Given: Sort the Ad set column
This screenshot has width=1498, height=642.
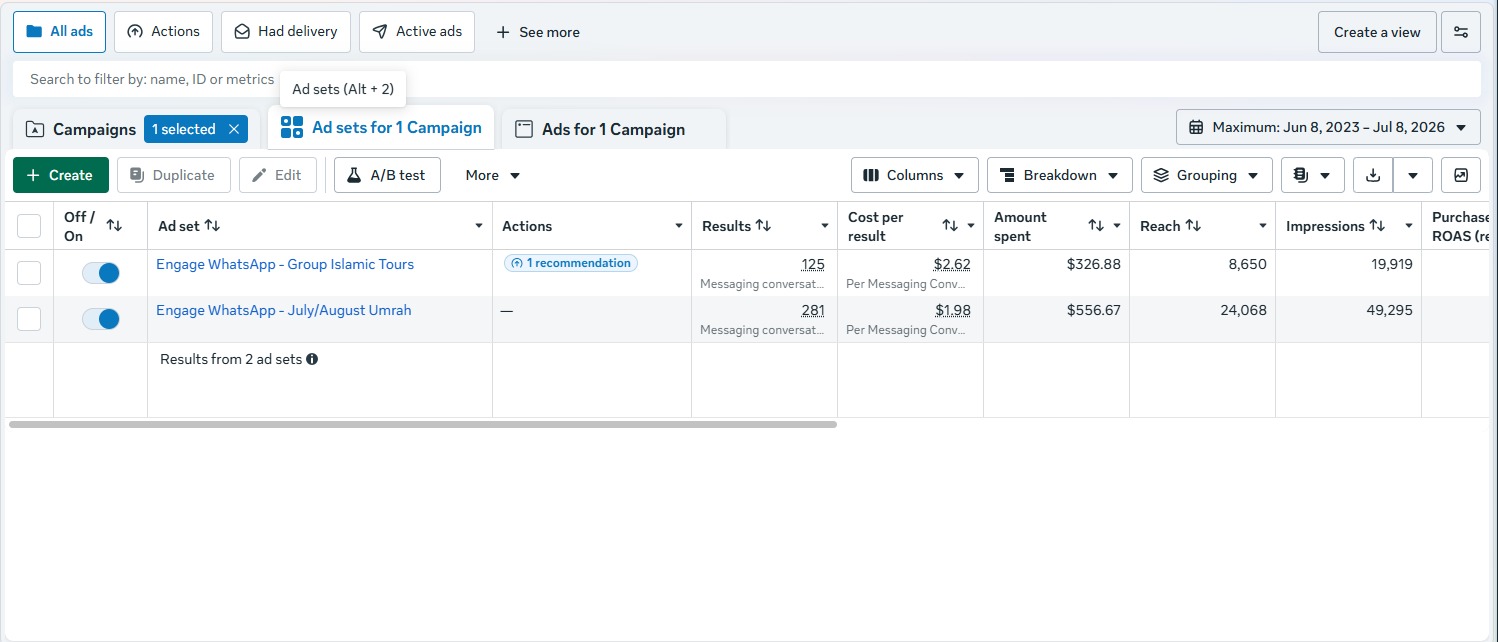Looking at the screenshot, I should pyautogui.click(x=212, y=226).
